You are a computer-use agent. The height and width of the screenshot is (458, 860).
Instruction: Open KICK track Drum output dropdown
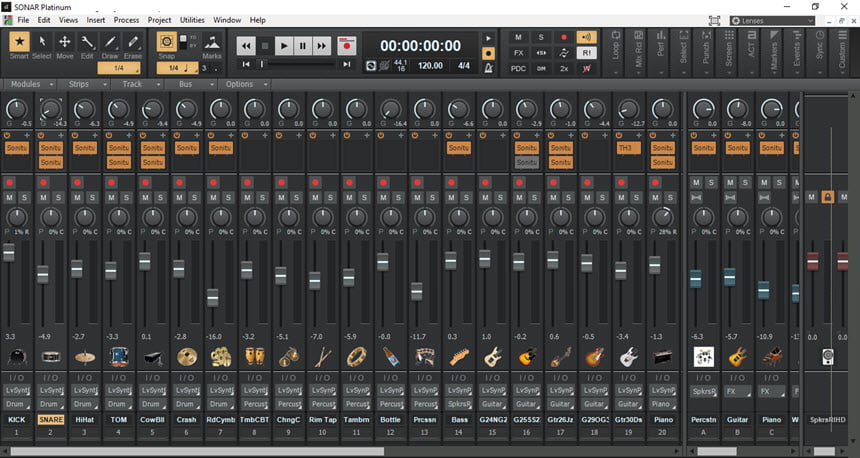[17, 404]
